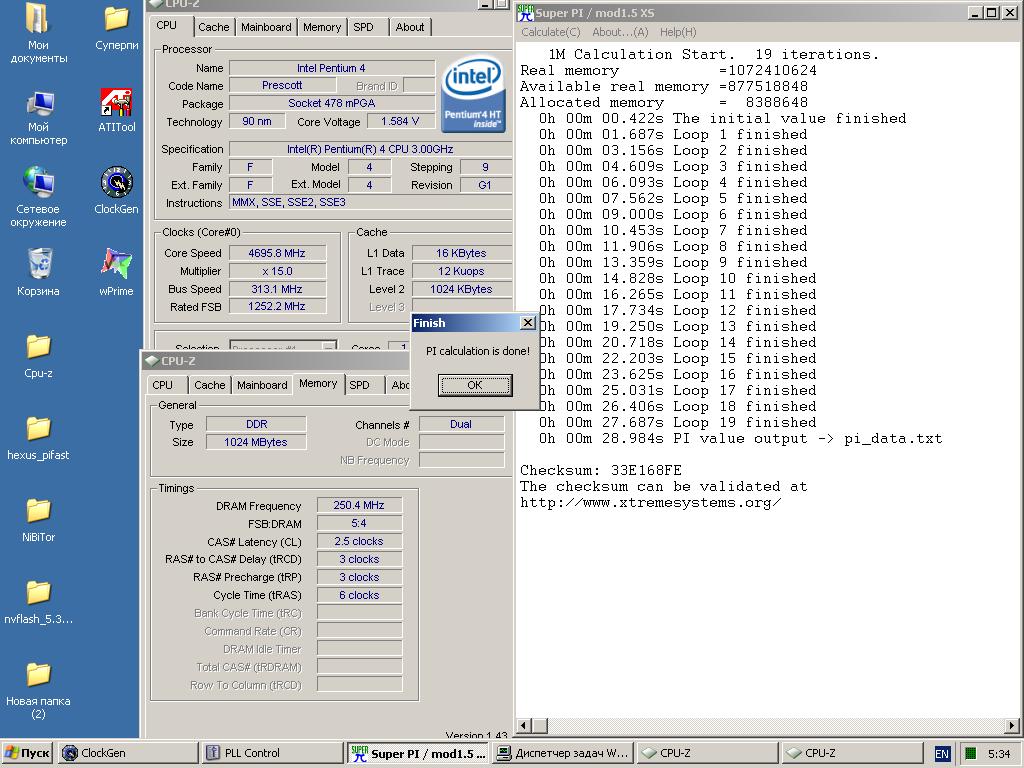1024x768 pixels.
Task: Click the Super PI title bar icon
Action: pos(525,12)
